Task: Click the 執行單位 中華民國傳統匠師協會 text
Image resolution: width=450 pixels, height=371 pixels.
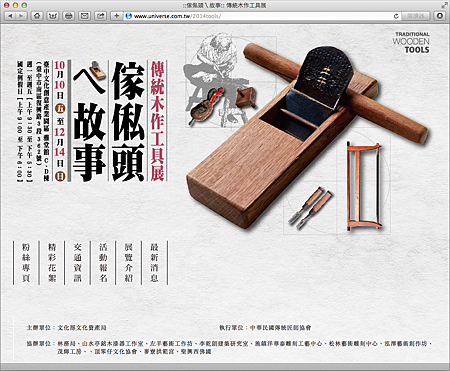Action: [265, 328]
